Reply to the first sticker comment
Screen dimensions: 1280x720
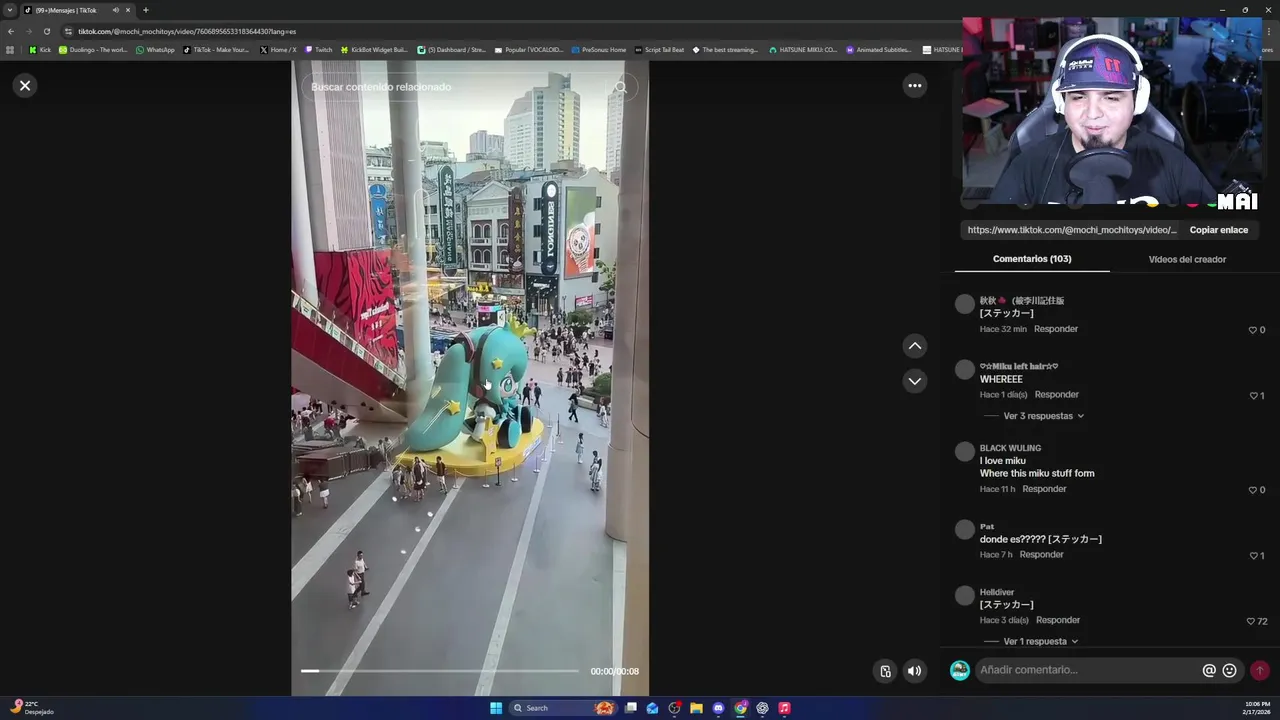[x=1056, y=329]
